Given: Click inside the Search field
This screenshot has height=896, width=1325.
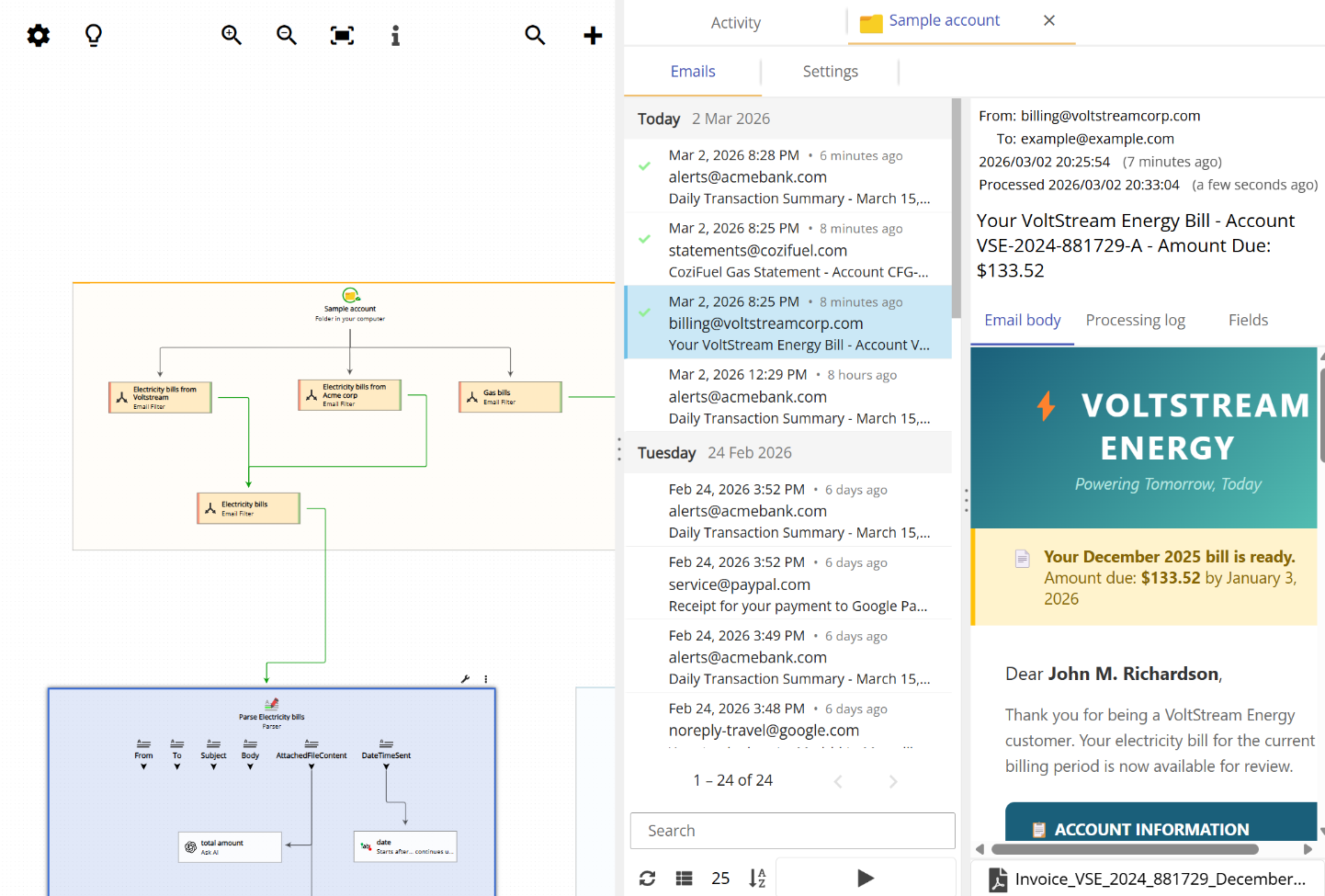Looking at the screenshot, I should 792,831.
